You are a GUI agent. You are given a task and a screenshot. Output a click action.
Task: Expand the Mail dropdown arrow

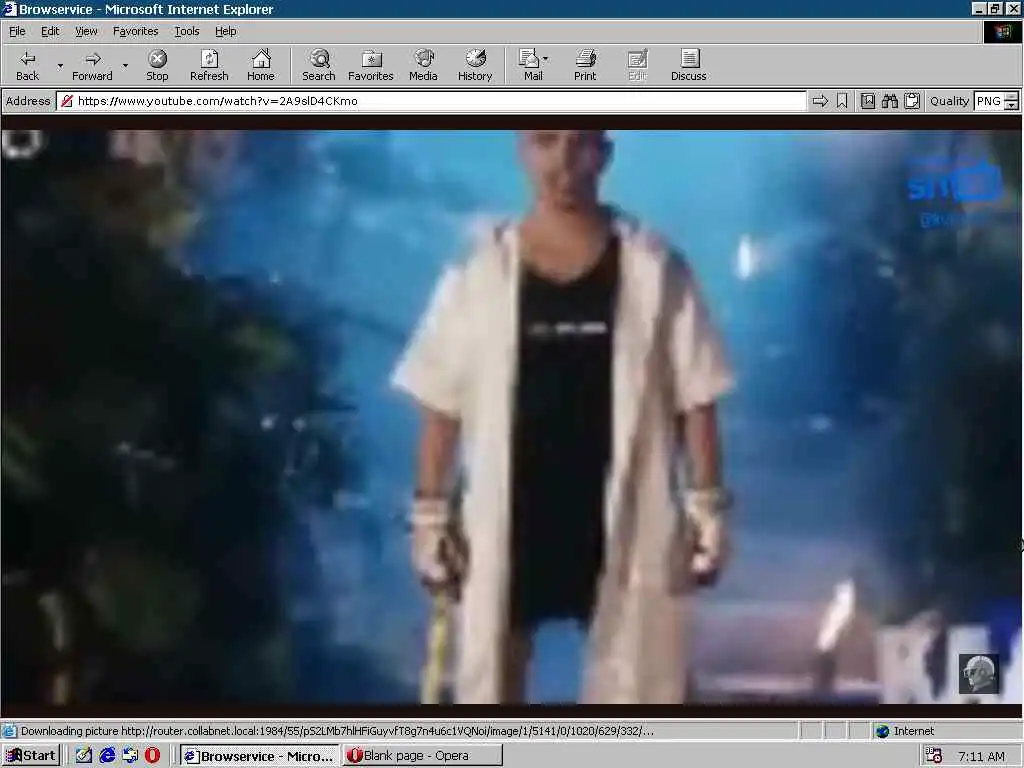[545, 59]
